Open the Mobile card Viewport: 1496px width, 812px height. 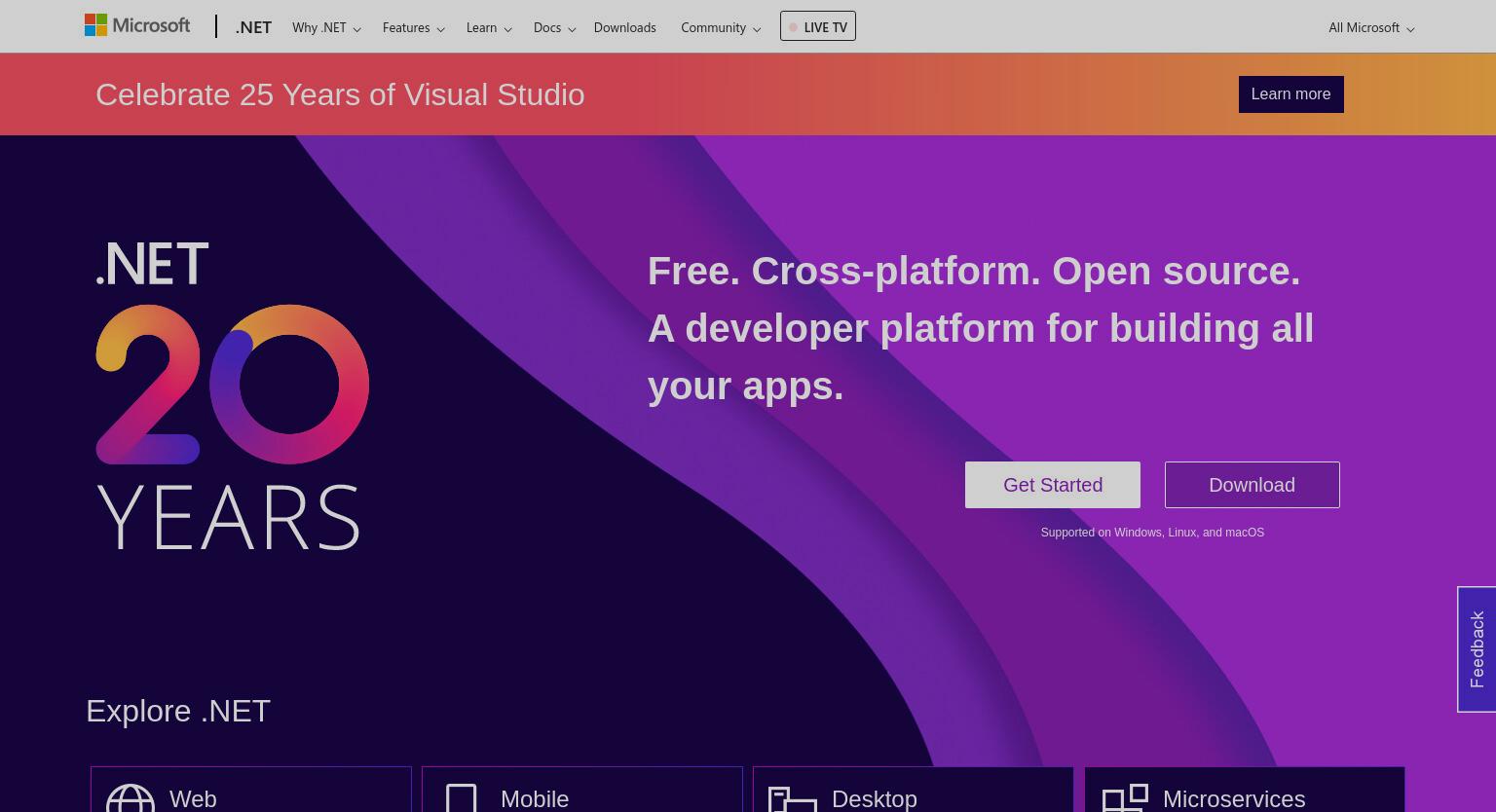pyautogui.click(x=582, y=790)
